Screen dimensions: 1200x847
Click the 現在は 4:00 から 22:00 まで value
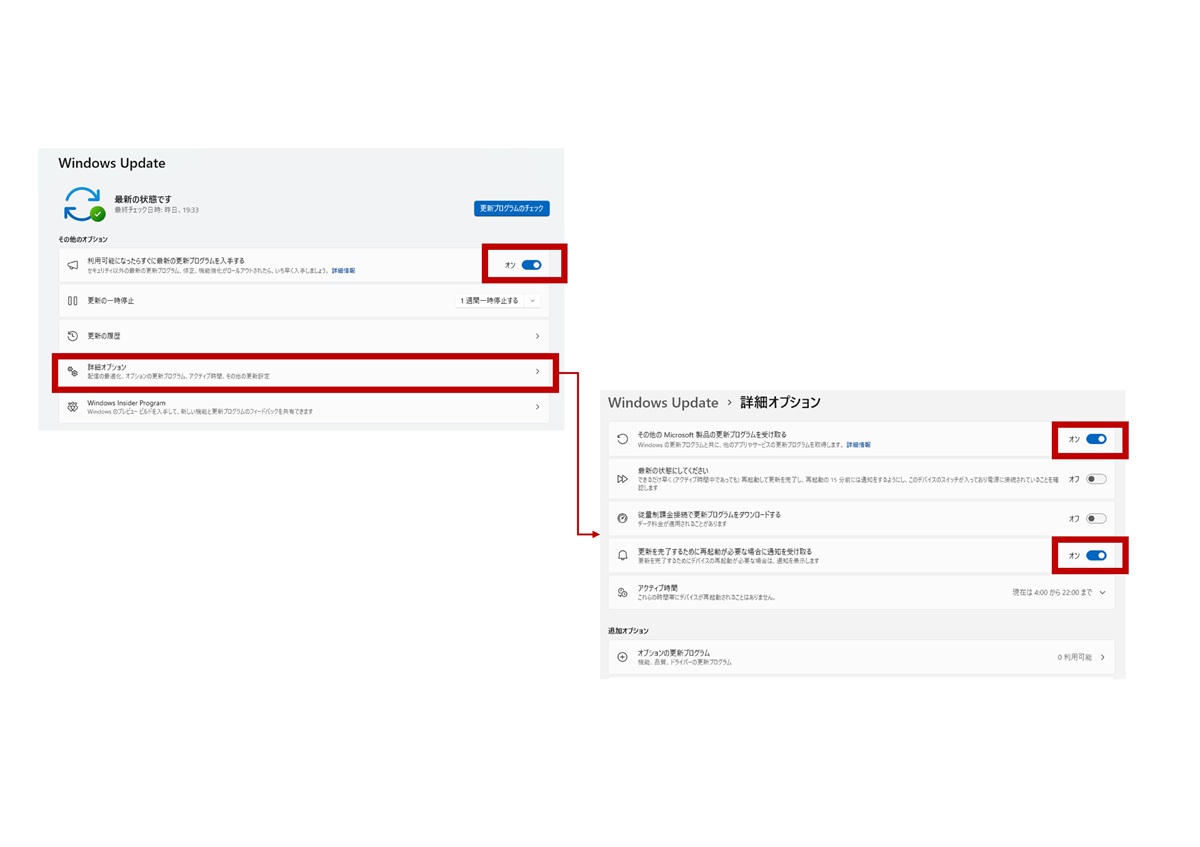(x=1052, y=592)
